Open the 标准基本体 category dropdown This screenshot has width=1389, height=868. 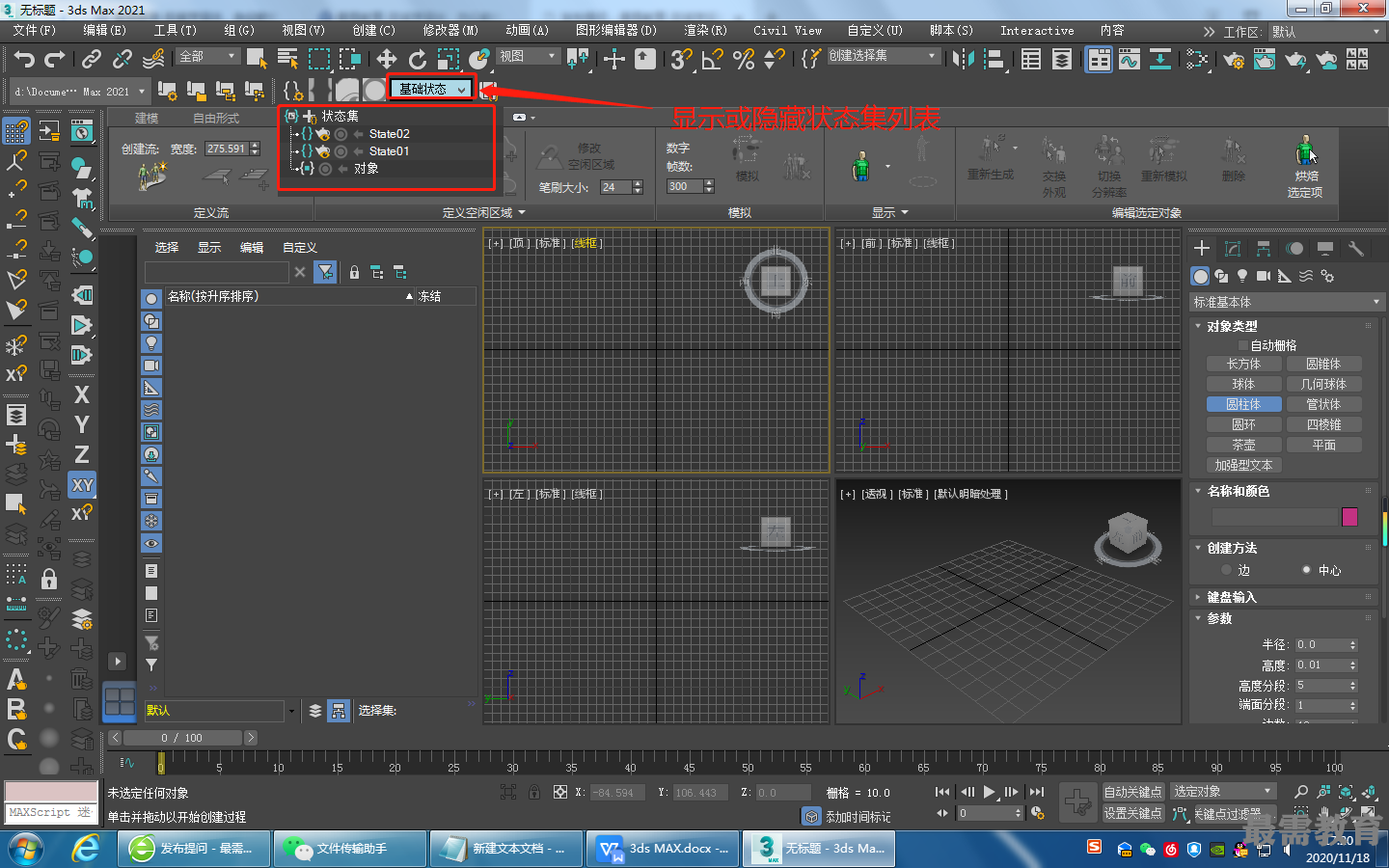[x=1287, y=303]
